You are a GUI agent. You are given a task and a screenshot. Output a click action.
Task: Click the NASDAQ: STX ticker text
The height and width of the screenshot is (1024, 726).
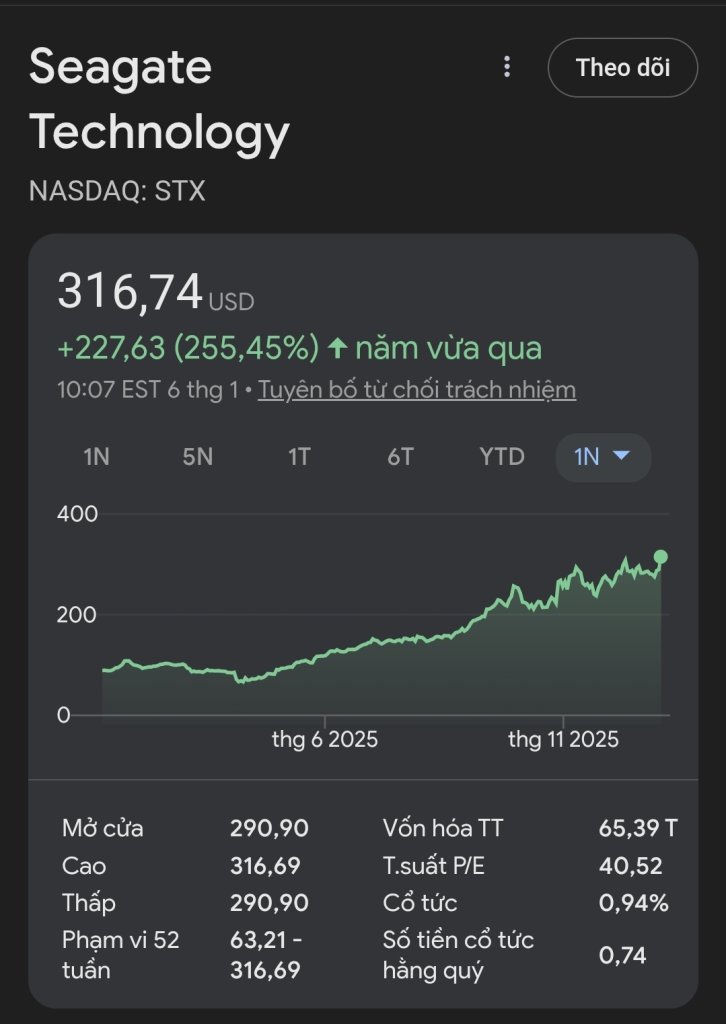117,190
